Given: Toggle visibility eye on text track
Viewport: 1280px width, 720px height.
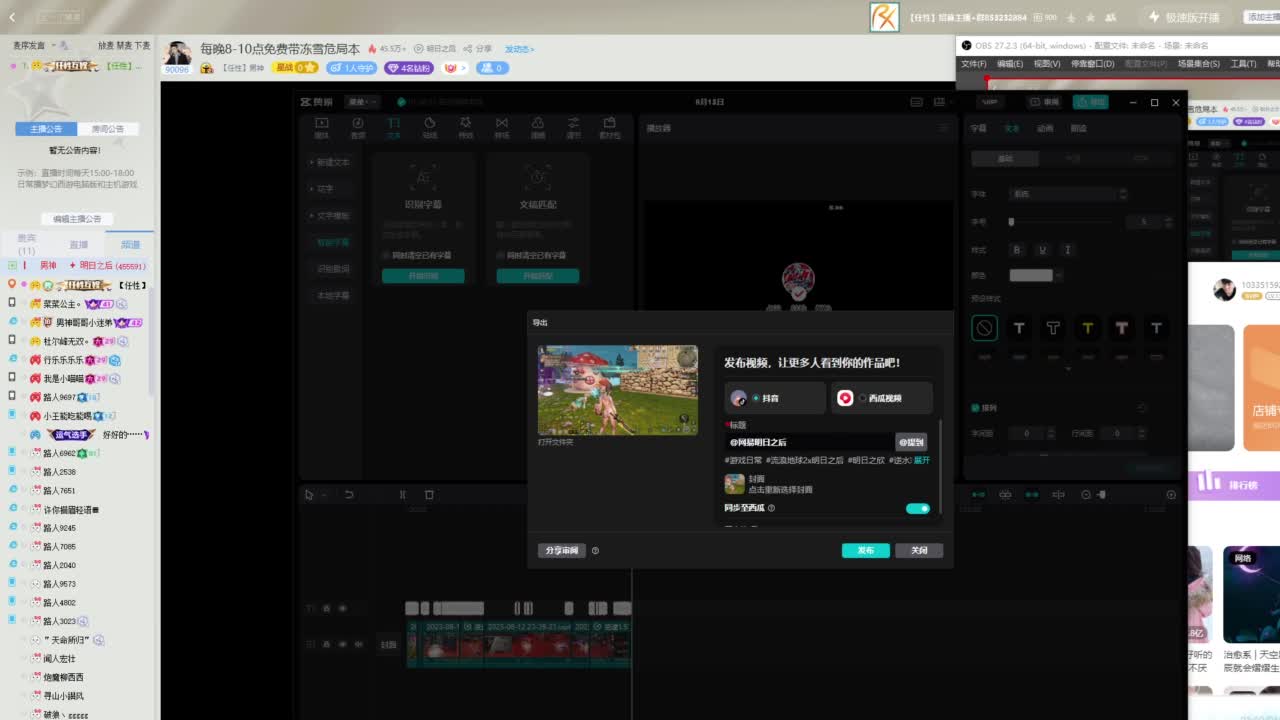Looking at the screenshot, I should [x=342, y=608].
